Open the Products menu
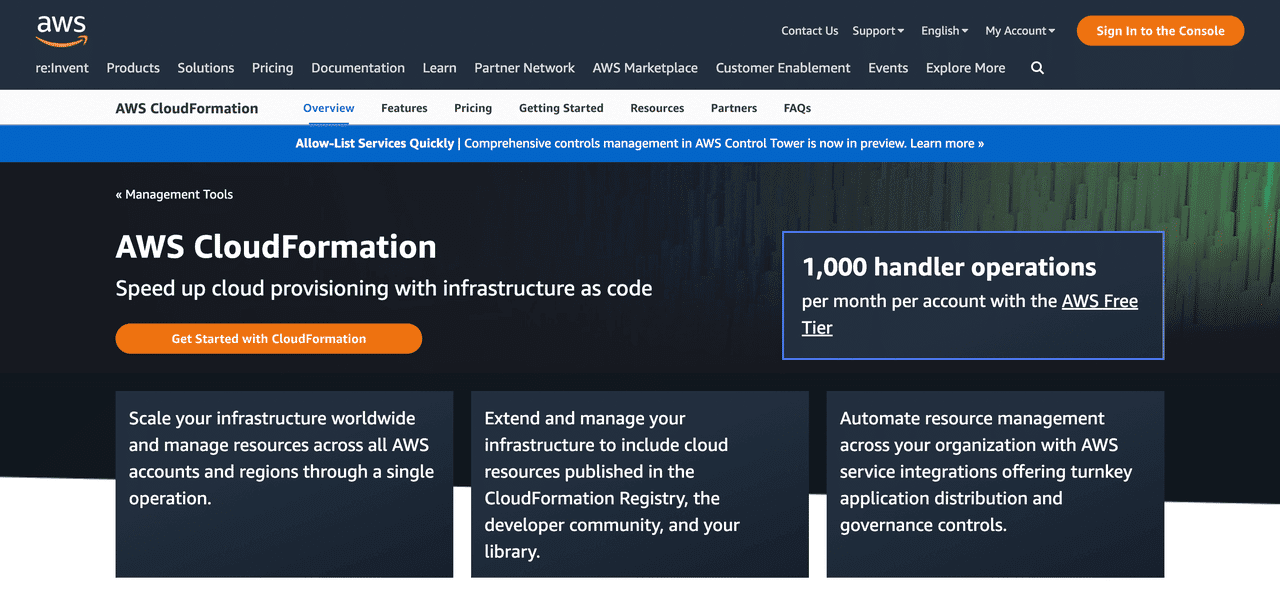The height and width of the screenshot is (607, 1280). click(x=133, y=68)
